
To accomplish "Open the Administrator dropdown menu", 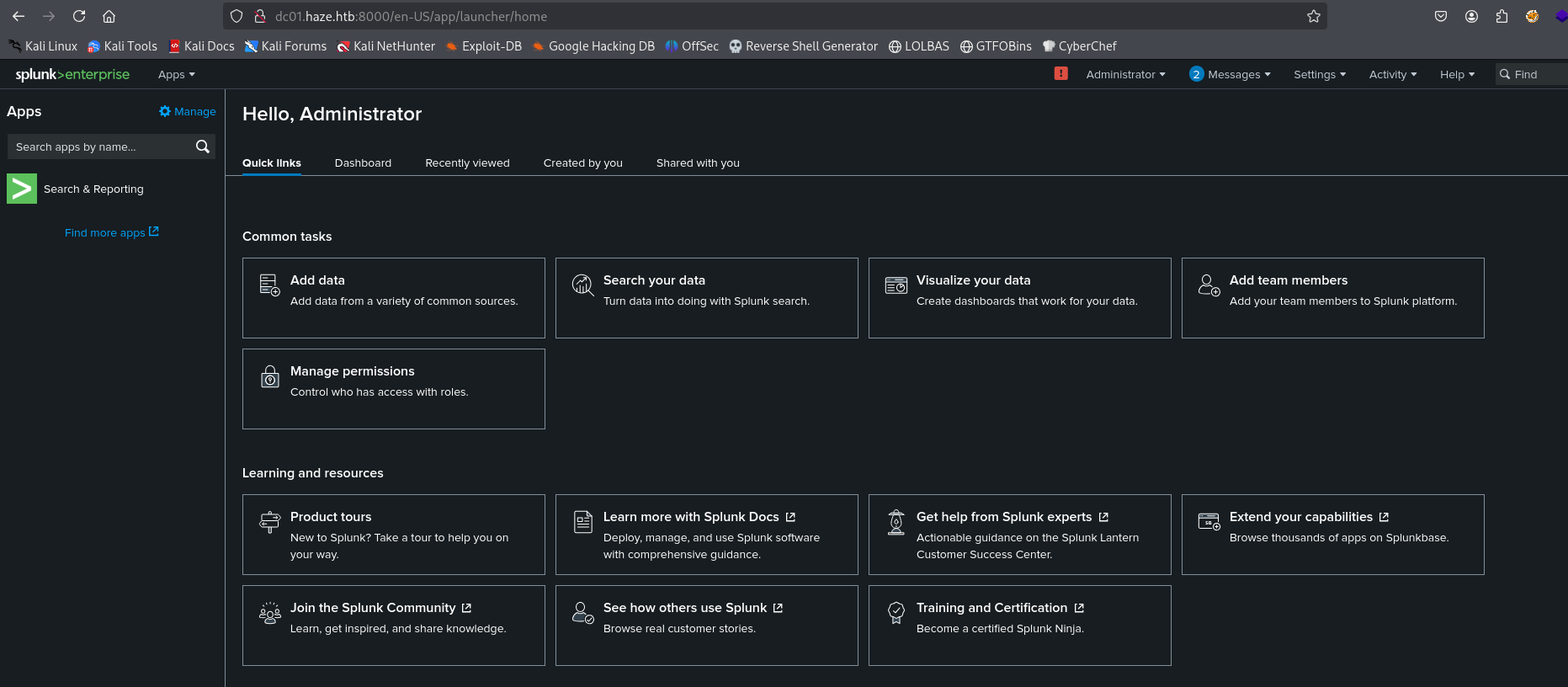I will [x=1125, y=74].
